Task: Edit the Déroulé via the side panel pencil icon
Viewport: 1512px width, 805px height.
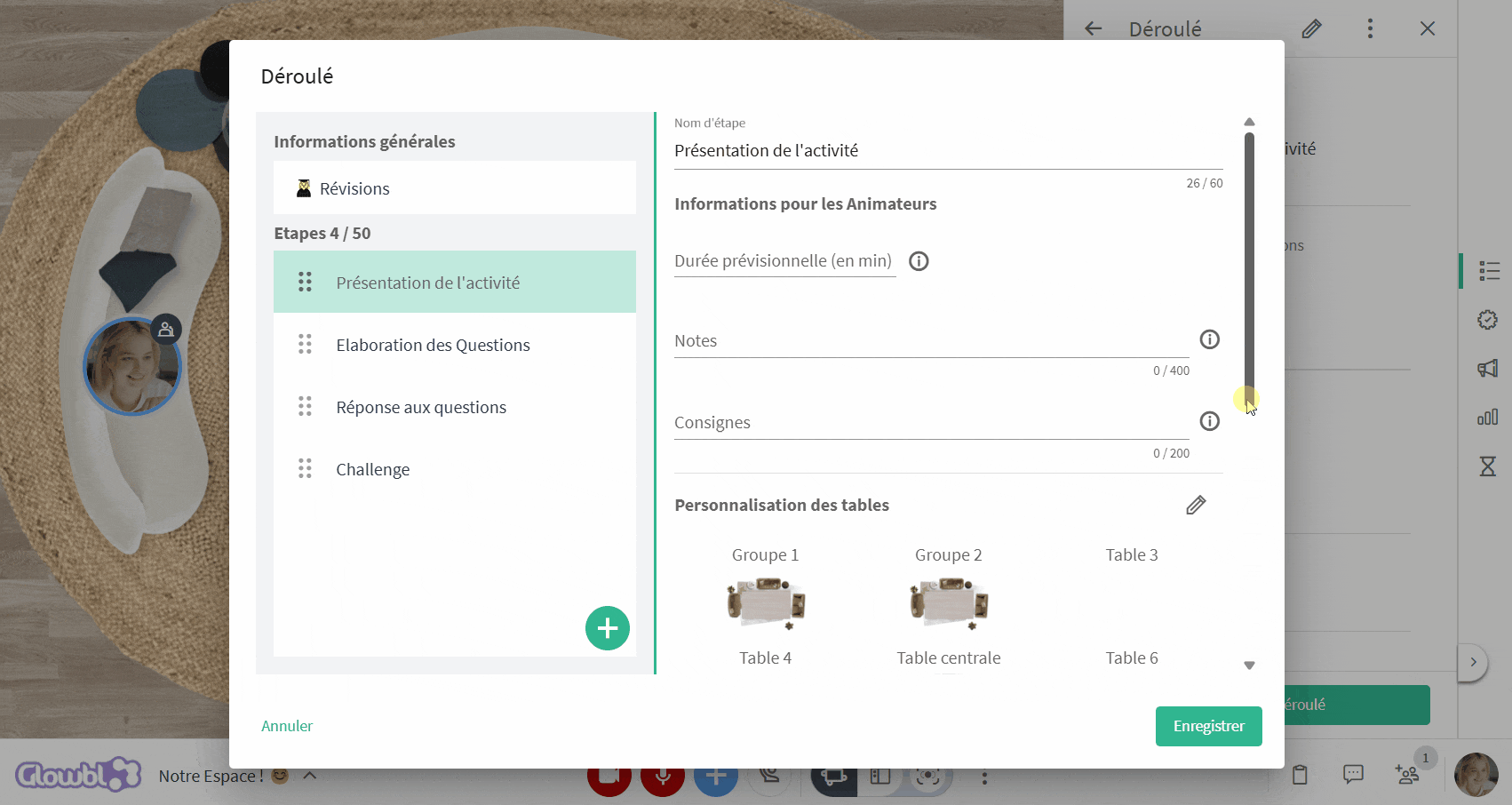Action: coord(1311,28)
